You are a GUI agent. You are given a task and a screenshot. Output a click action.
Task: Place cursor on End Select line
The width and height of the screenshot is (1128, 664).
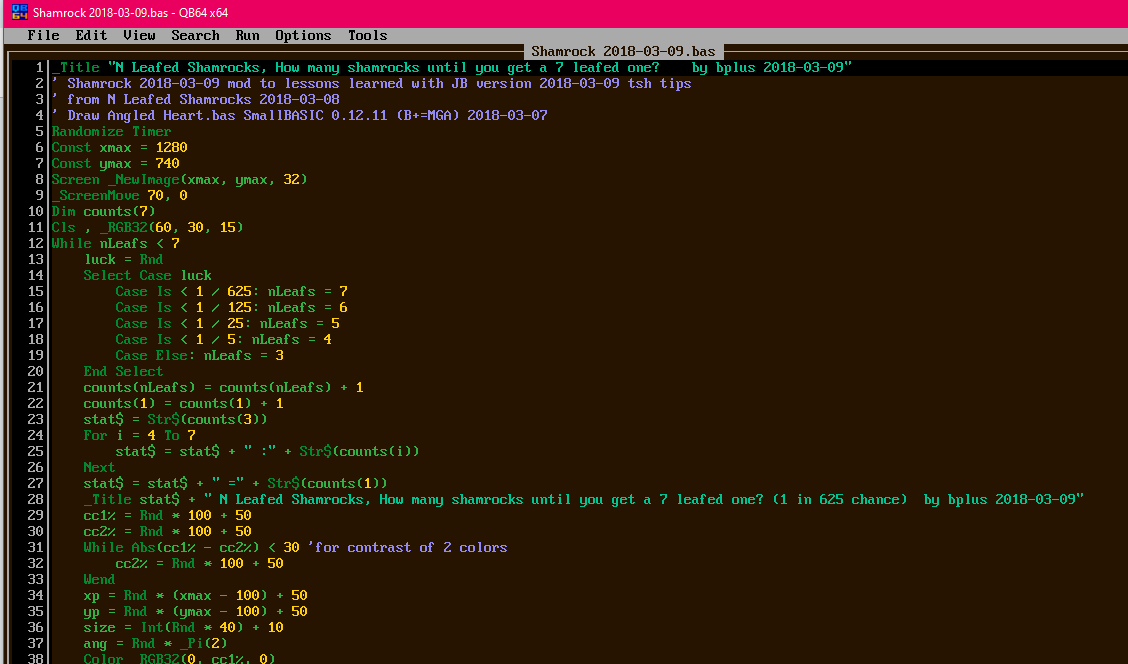click(123, 371)
